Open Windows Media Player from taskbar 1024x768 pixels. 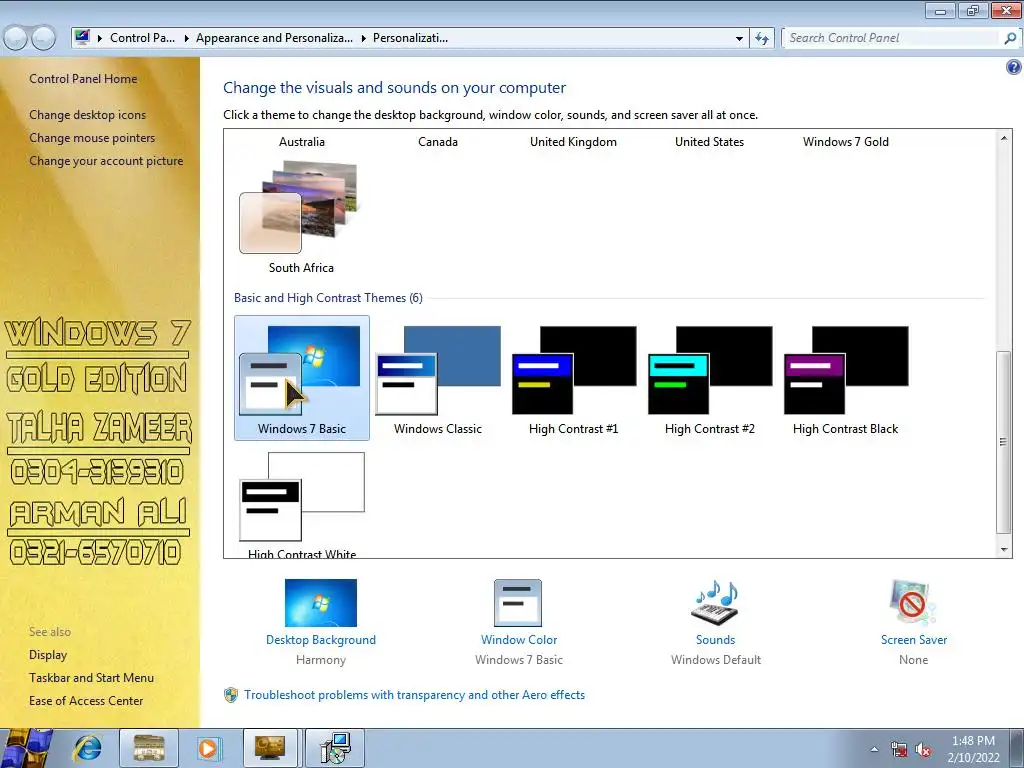click(x=209, y=748)
